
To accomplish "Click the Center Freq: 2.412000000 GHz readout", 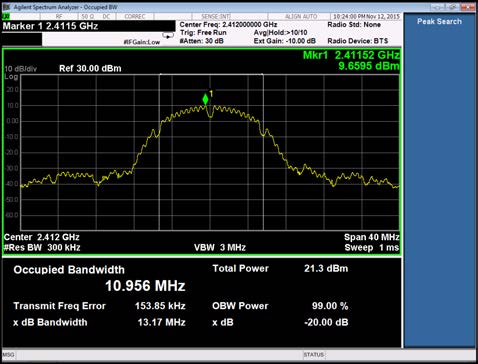I will click(228, 24).
